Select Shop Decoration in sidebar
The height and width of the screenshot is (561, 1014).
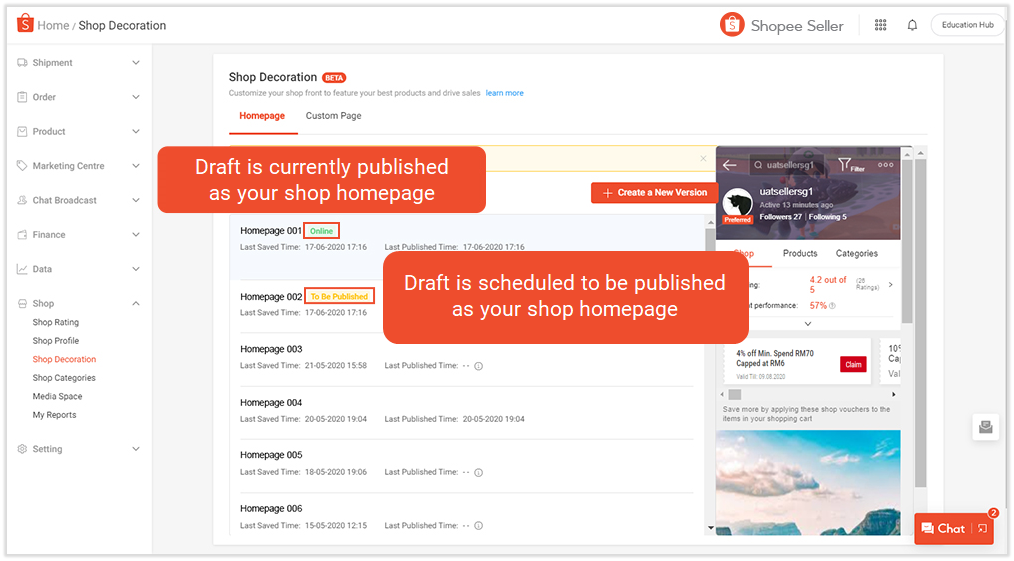click(x=64, y=359)
